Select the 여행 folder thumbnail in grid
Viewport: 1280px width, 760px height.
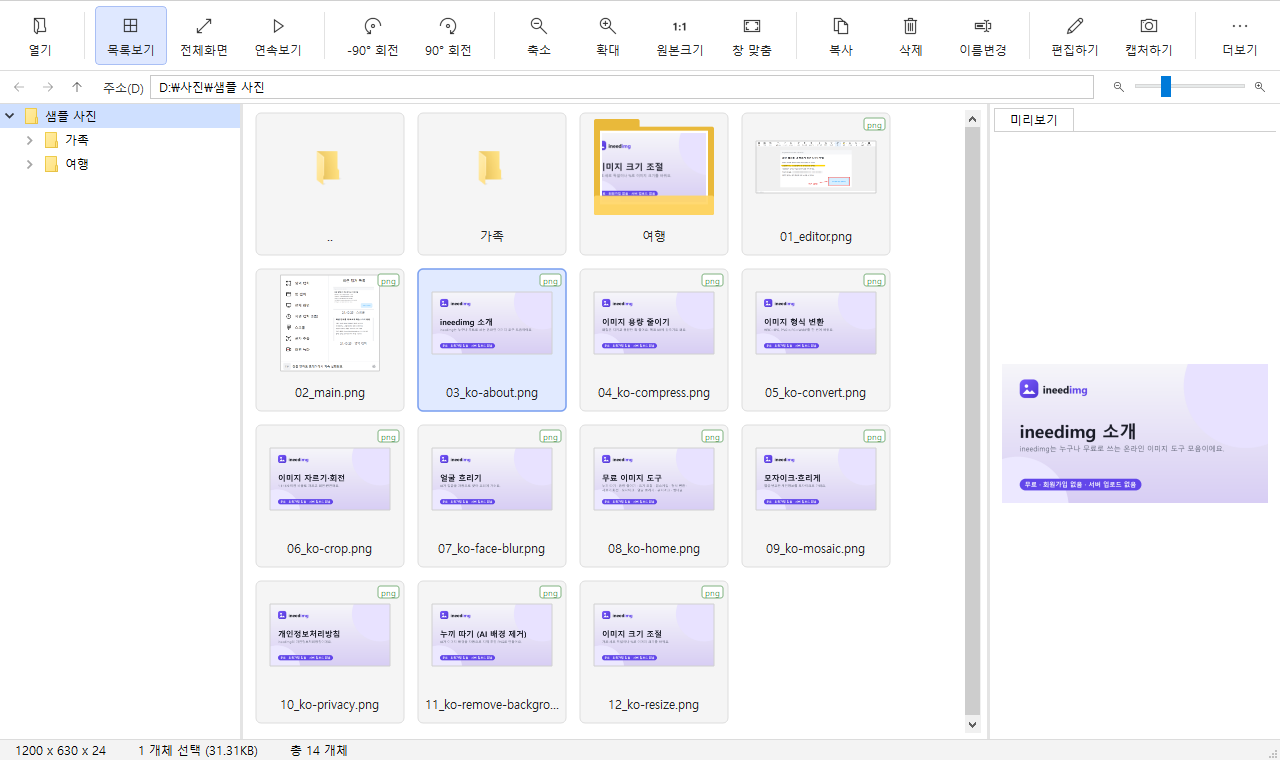(x=654, y=184)
